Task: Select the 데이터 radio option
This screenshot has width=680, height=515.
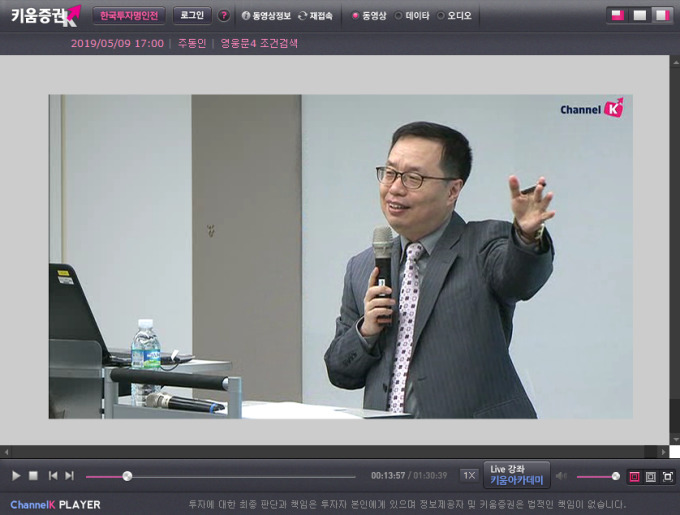Action: click(399, 16)
